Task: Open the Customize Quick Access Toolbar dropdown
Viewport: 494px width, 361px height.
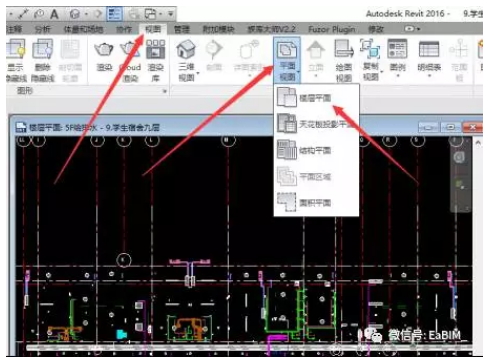Action: pyautogui.click(x=170, y=14)
